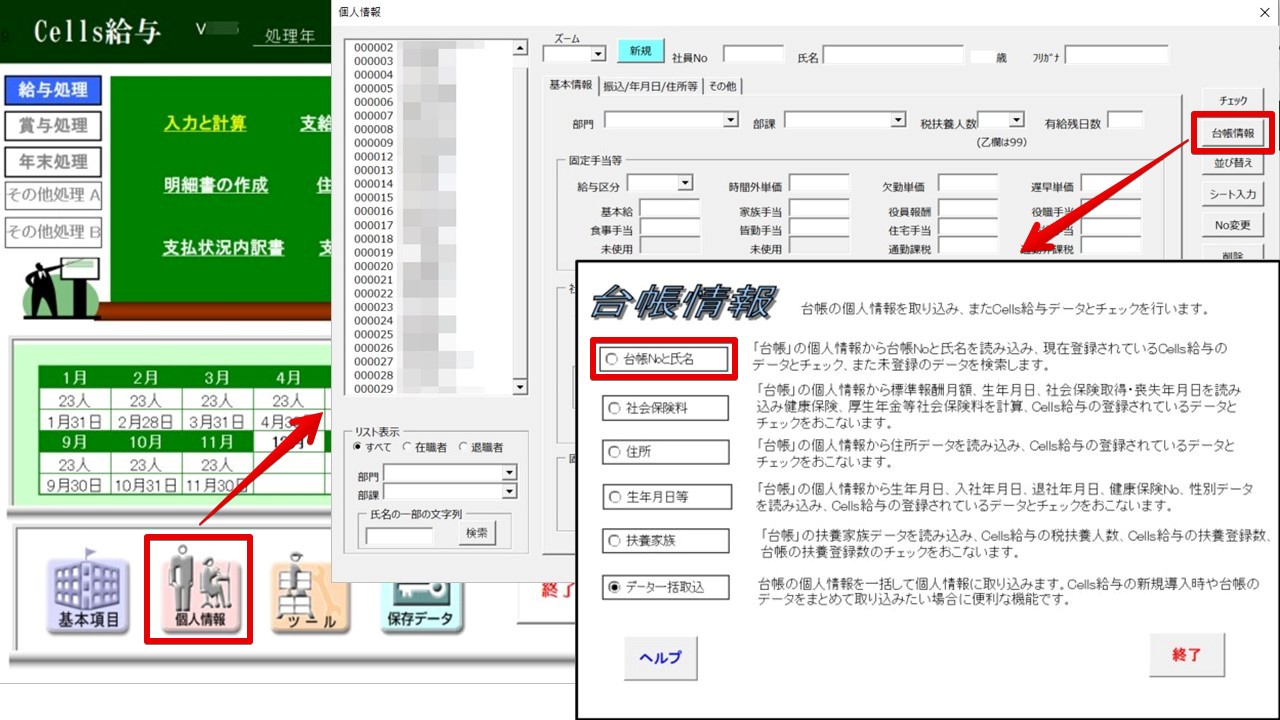Open the ズーム dropdown
This screenshot has width=1280, height=720.
tap(599, 54)
